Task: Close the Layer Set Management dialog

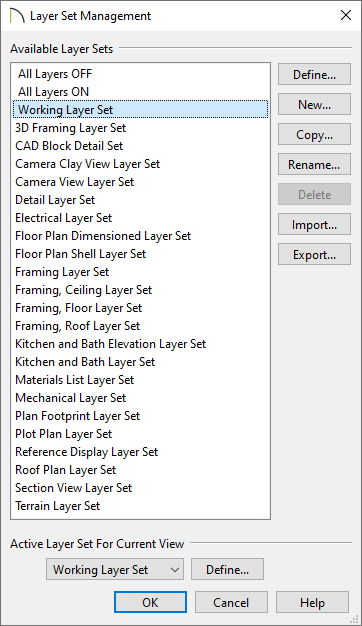Action: click(x=346, y=15)
